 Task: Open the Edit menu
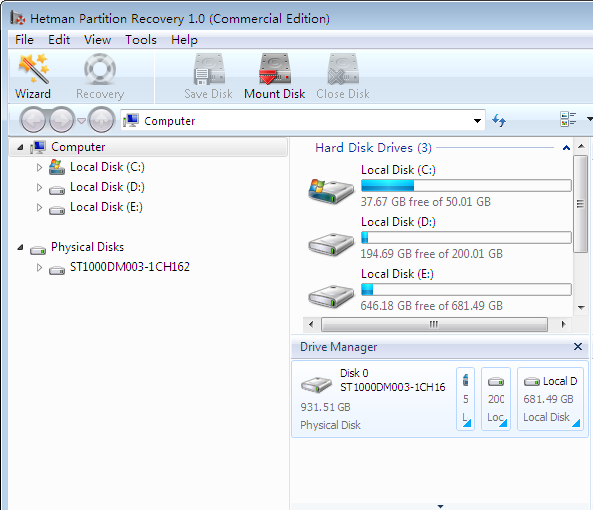(x=59, y=40)
